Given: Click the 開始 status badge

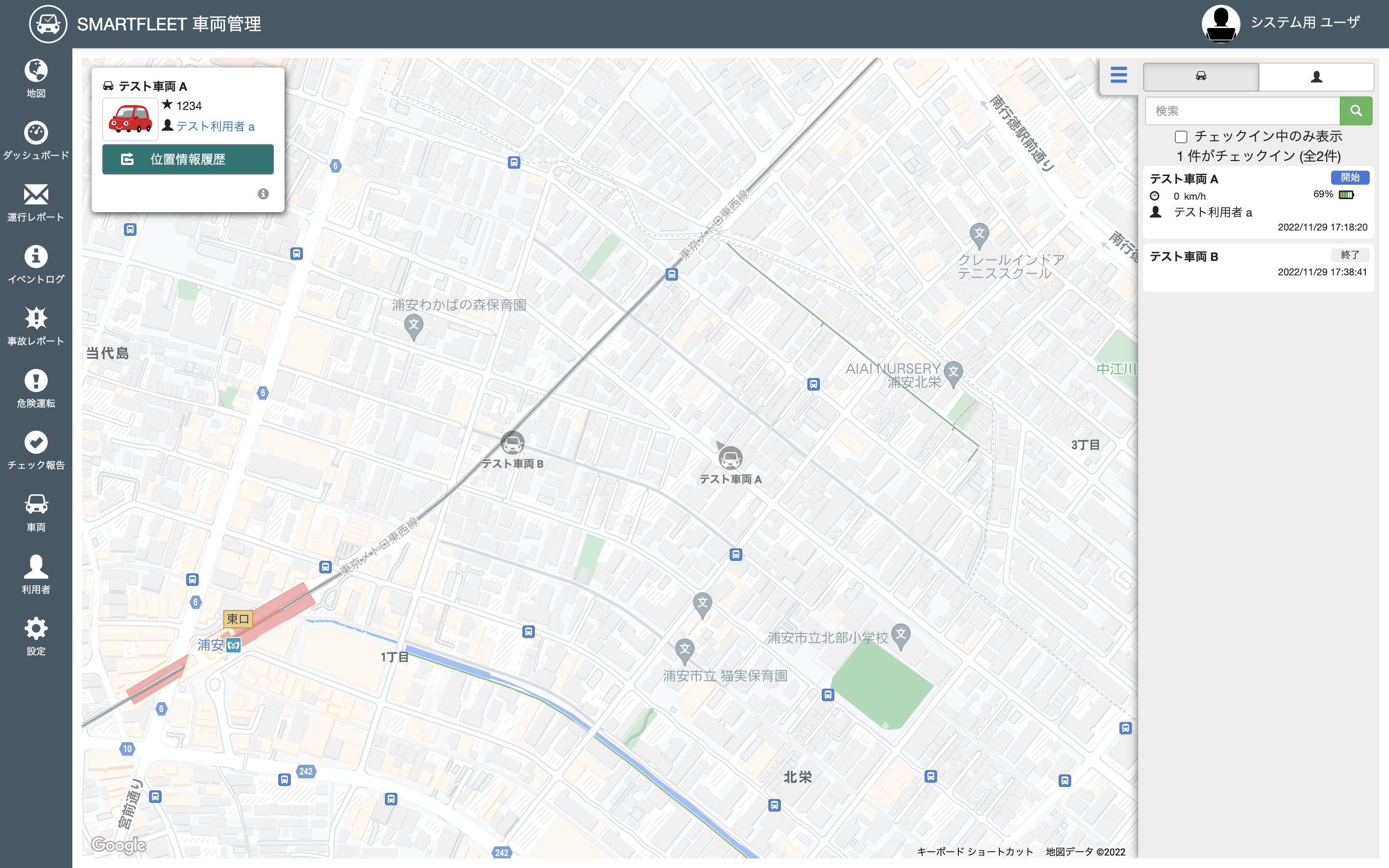Looking at the screenshot, I should pos(1350,178).
